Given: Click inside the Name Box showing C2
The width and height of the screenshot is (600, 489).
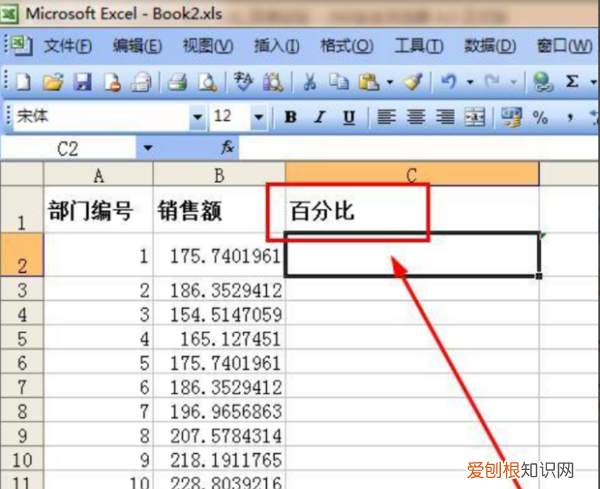Looking at the screenshot, I should coord(68,148).
